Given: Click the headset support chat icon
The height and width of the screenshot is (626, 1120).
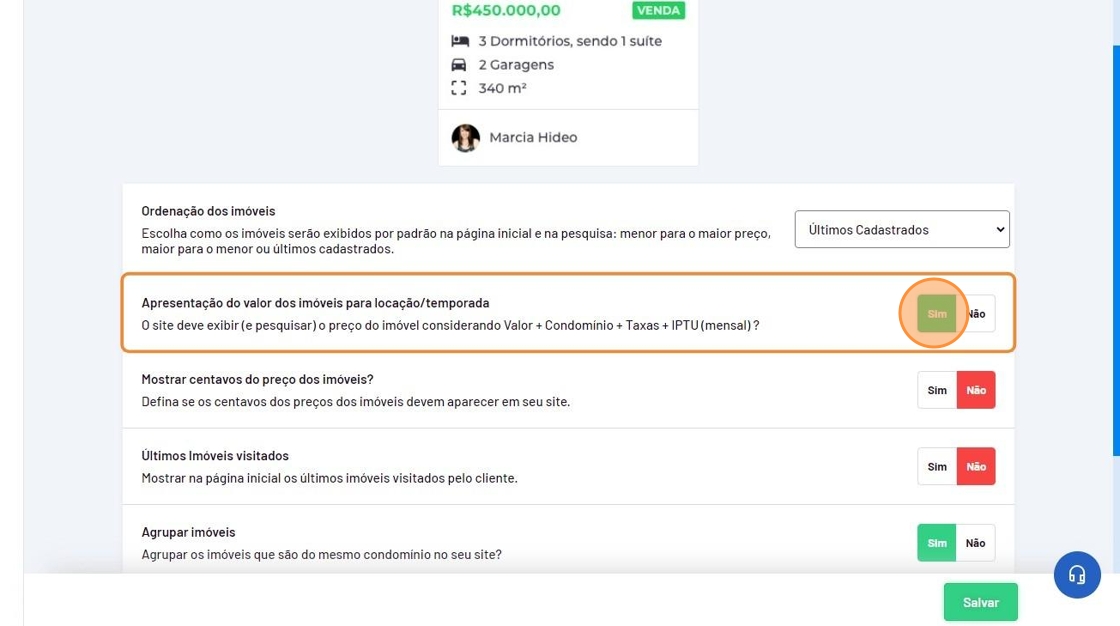Looking at the screenshot, I should coord(1077,575).
